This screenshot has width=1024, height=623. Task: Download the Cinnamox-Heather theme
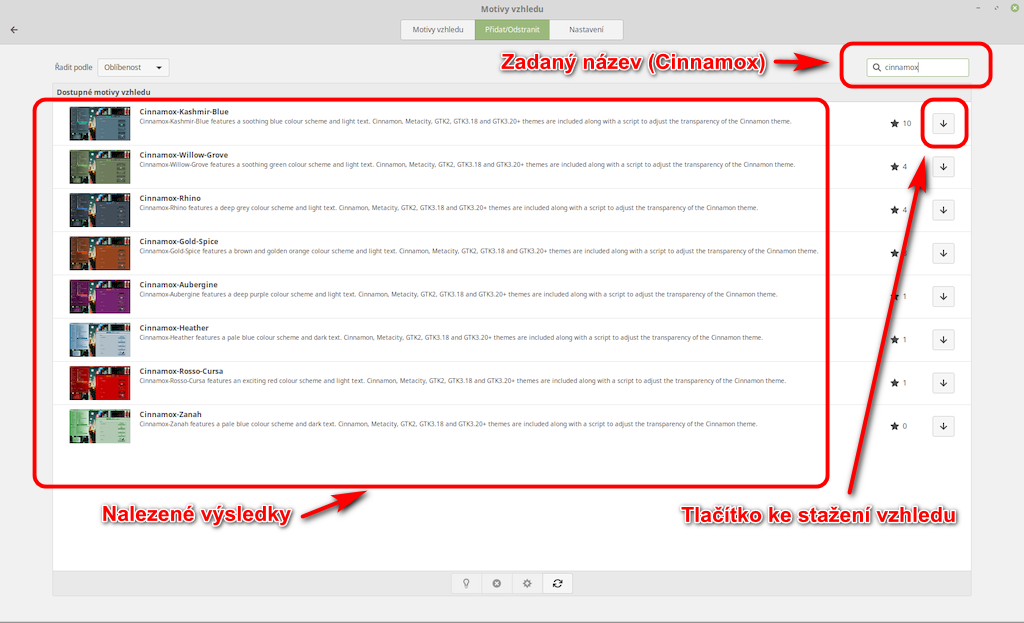pyautogui.click(x=943, y=340)
